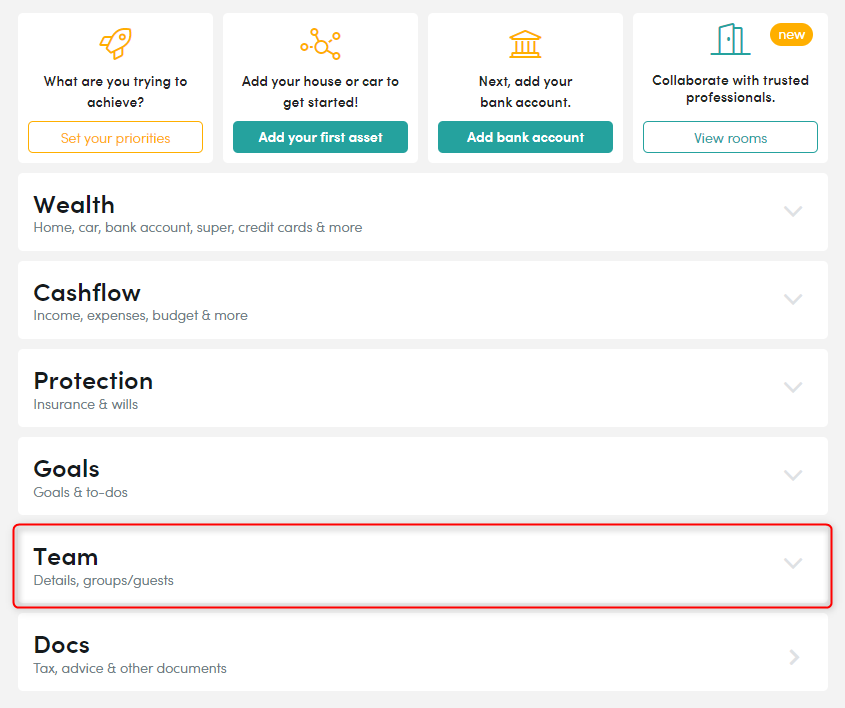Click Add your first asset button
Viewport: 845px width, 708px height.
321,137
